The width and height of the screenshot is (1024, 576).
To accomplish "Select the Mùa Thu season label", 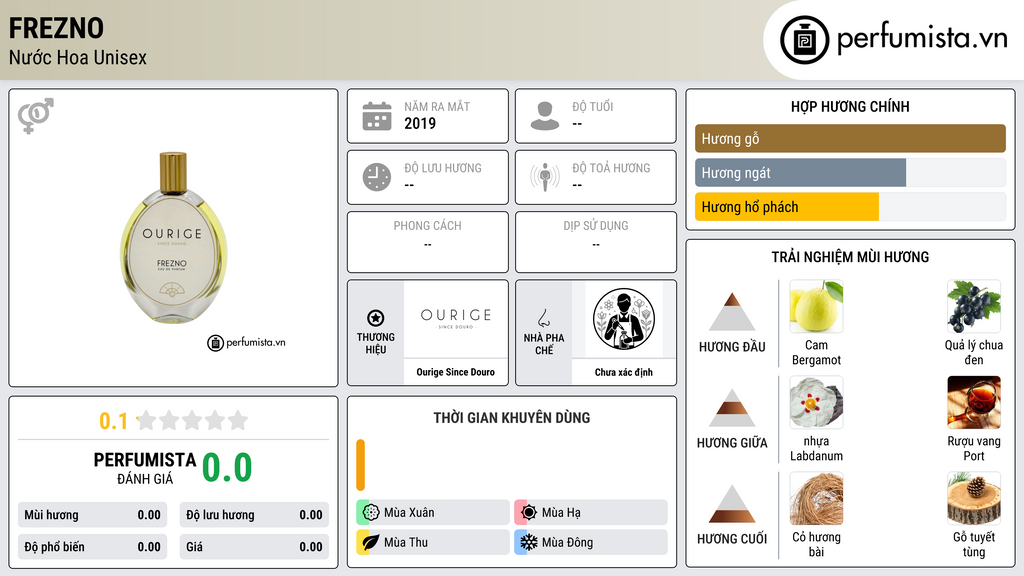I will pos(406,542).
